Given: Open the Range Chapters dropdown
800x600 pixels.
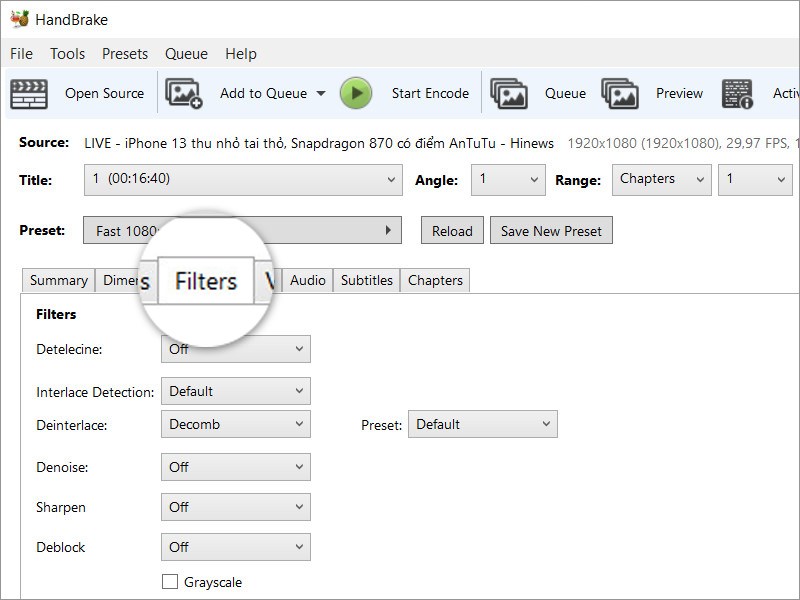Looking at the screenshot, I should point(662,180).
